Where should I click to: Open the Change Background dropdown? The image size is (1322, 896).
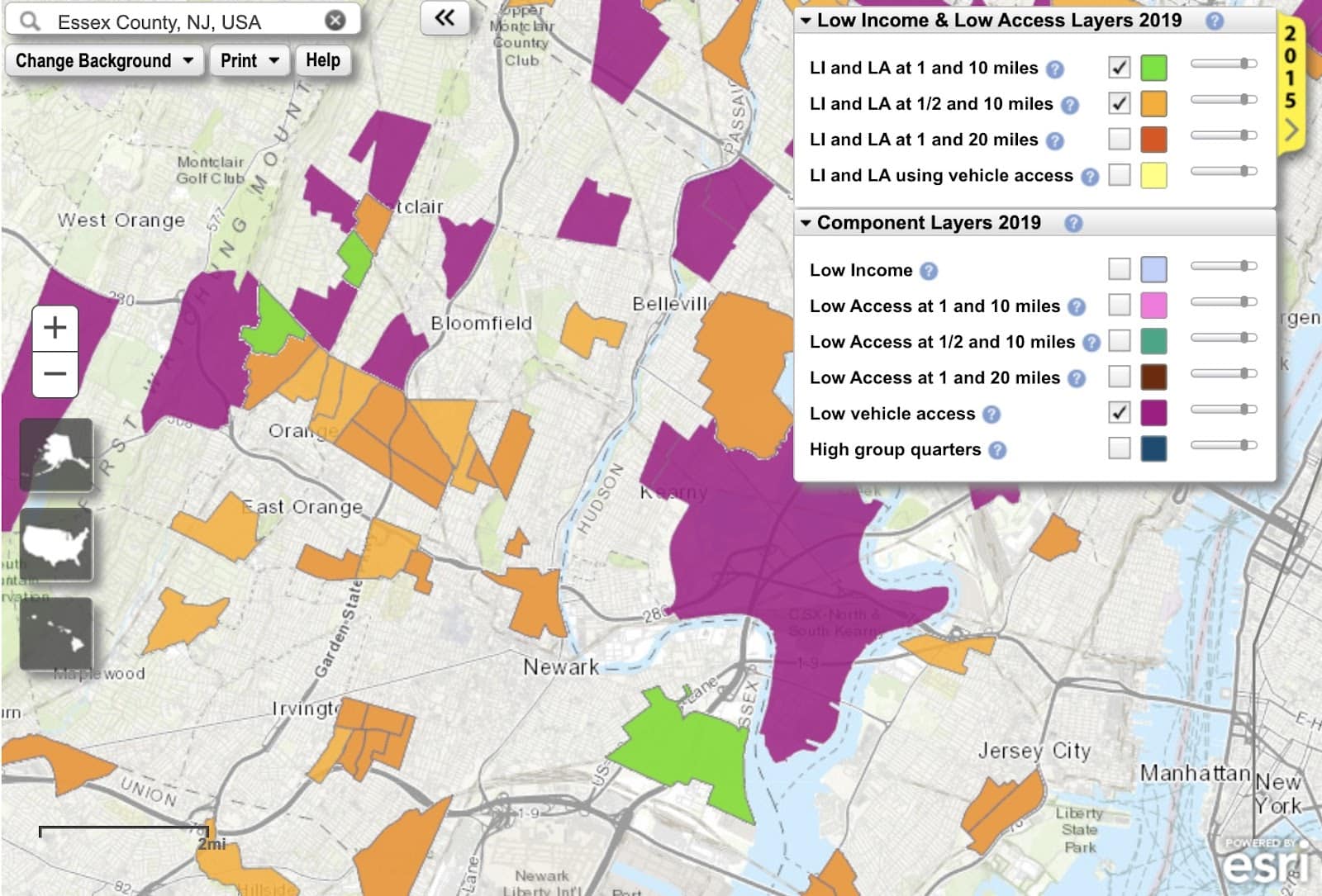[104, 60]
